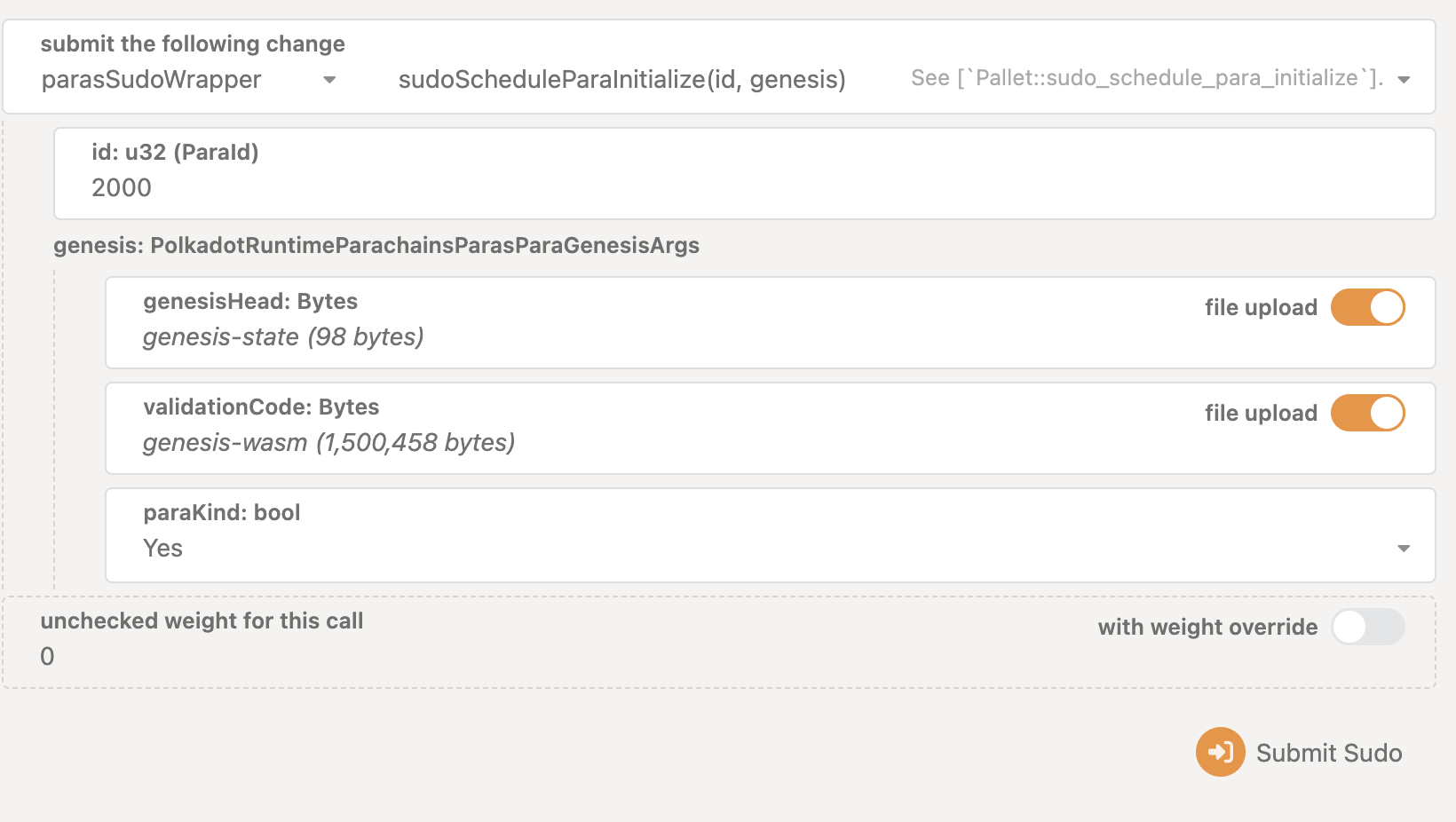Open the parasSudoWrapper pallet dropdown arrow
The image size is (1456, 822).
329,80
